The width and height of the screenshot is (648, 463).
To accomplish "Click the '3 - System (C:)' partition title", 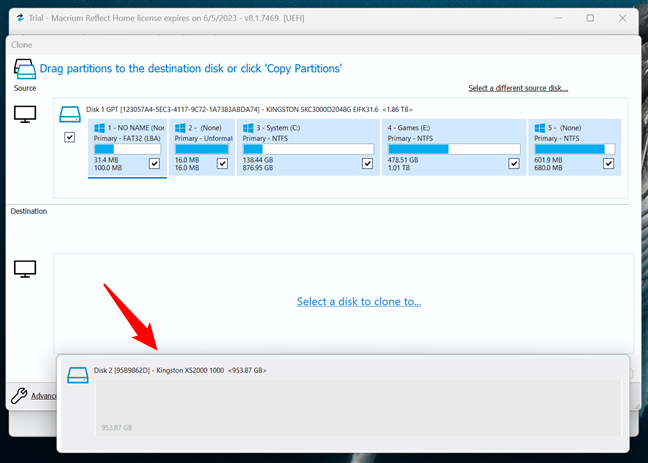I will point(278,128).
